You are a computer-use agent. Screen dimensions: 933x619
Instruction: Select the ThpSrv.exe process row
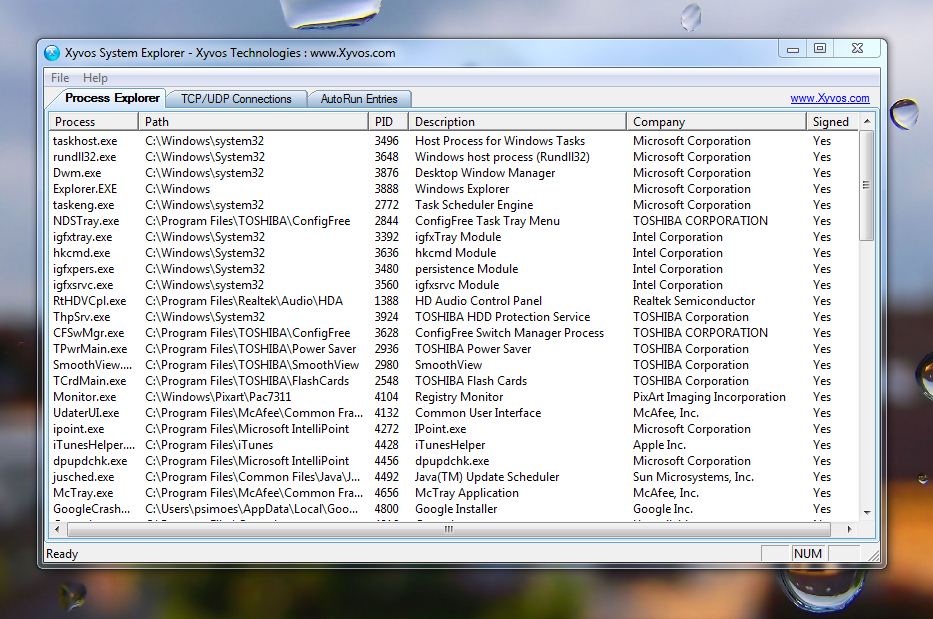(x=453, y=317)
